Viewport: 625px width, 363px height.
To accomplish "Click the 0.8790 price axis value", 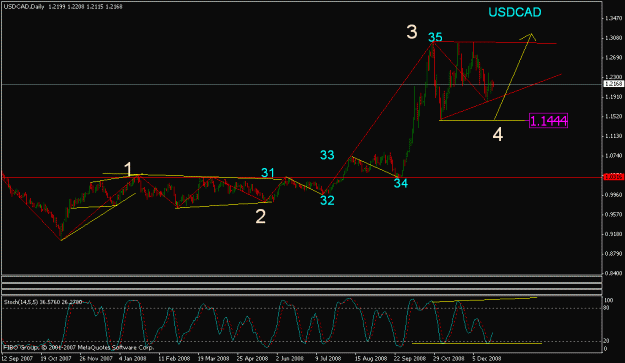I will (x=613, y=253).
